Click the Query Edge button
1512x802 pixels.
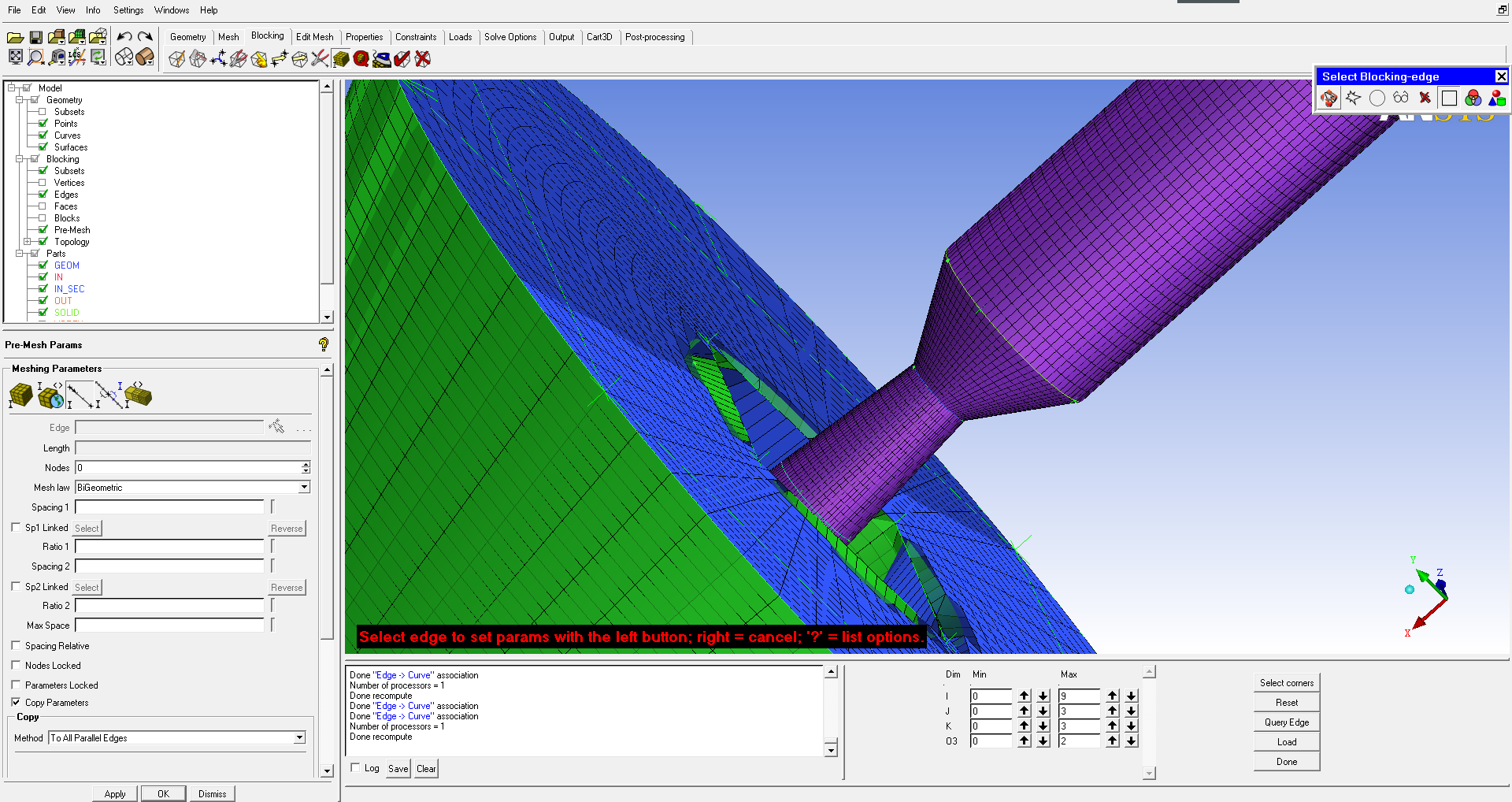(x=1286, y=722)
